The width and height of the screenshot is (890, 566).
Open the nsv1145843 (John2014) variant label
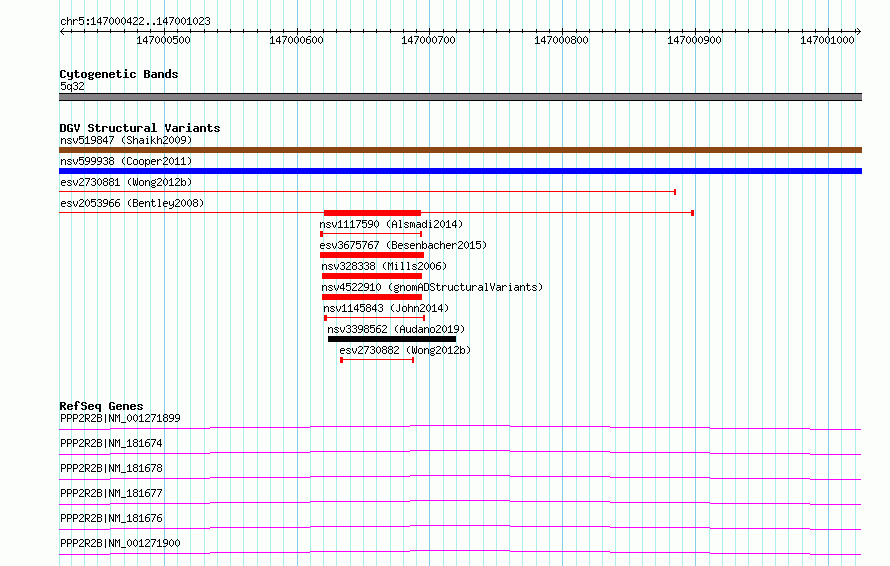coord(386,308)
